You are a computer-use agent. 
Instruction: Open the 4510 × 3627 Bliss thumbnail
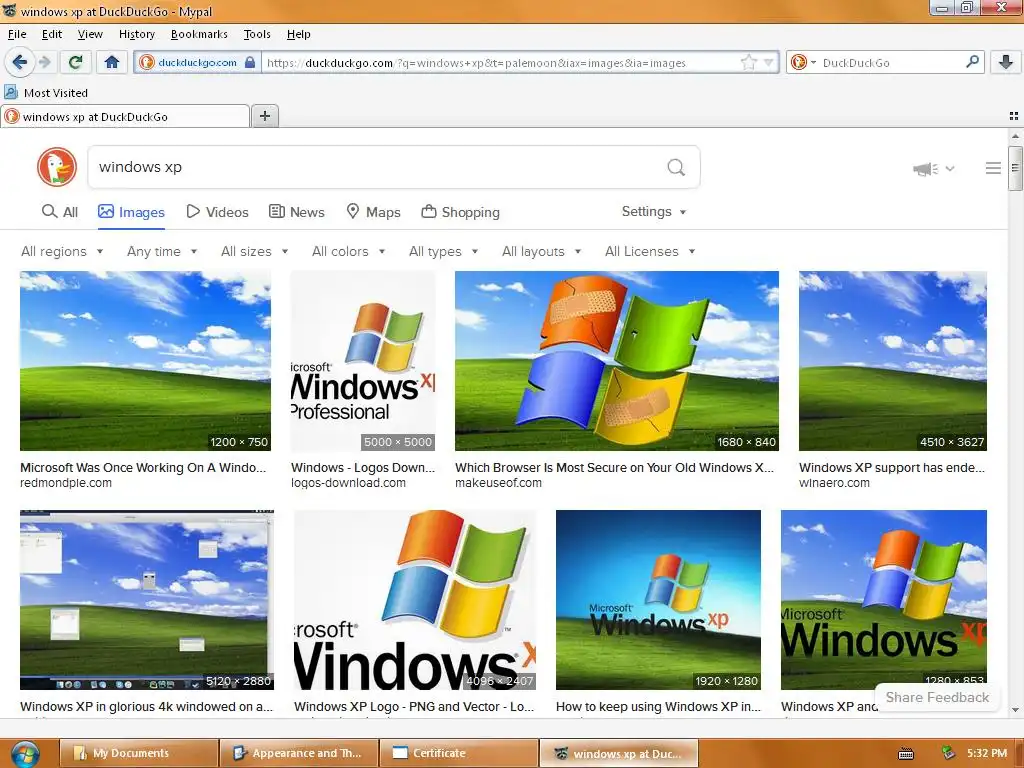pos(893,360)
